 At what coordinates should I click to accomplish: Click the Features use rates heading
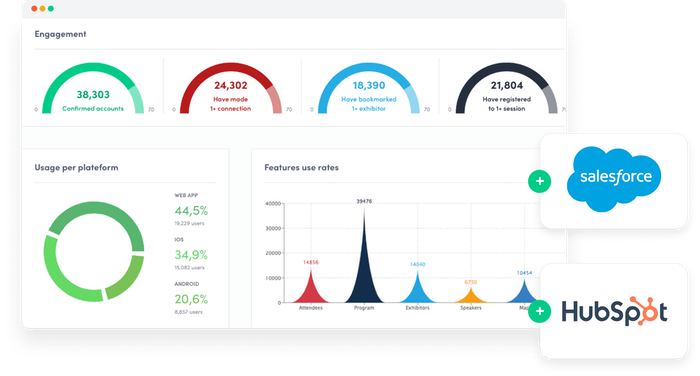[301, 167]
